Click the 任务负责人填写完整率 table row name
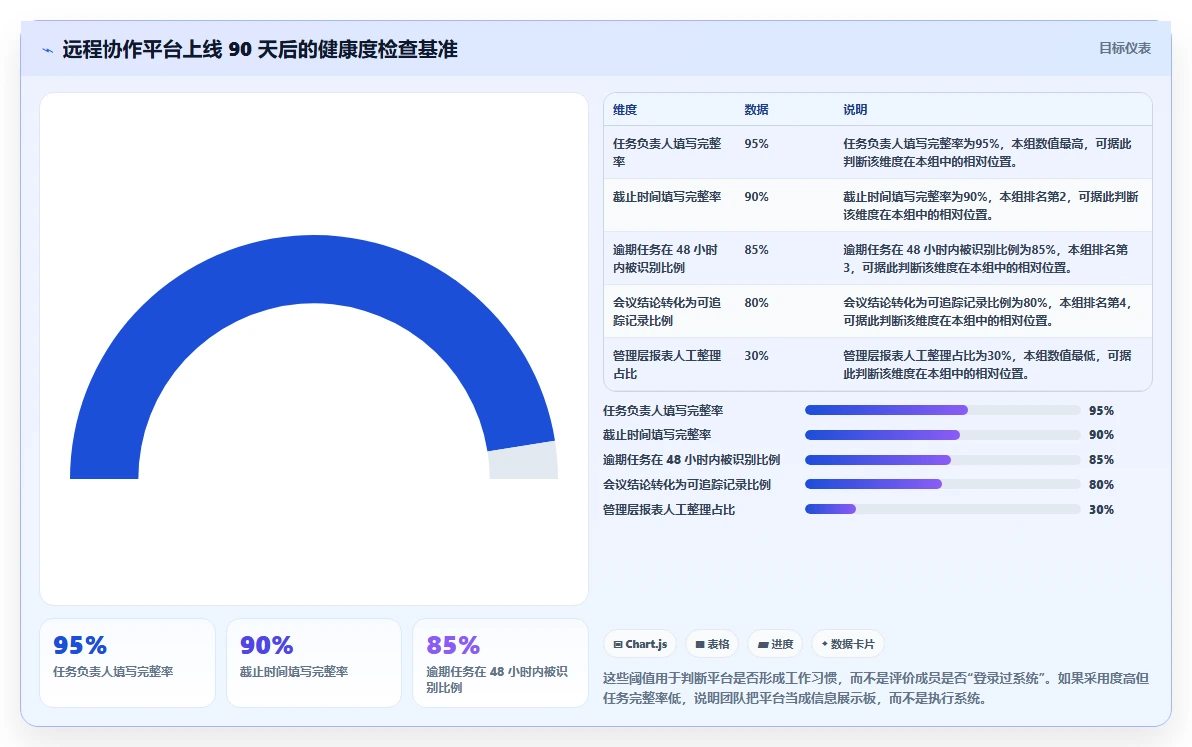Viewport: 1192px width, 747px height. coord(669,153)
